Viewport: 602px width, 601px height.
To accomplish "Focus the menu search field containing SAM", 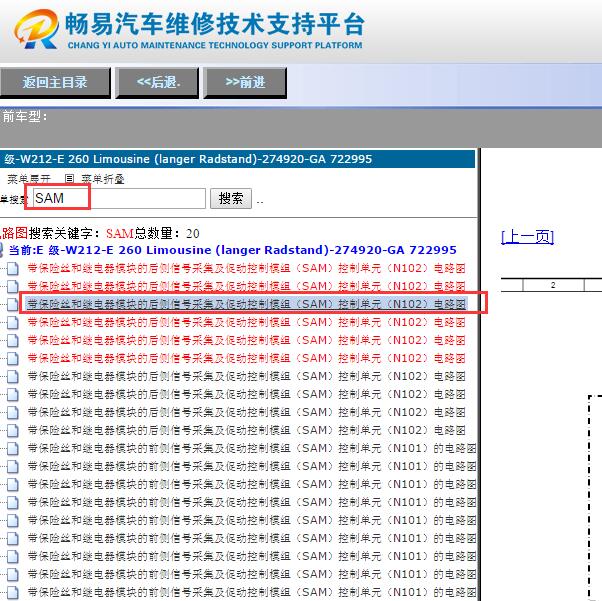I will 119,199.
